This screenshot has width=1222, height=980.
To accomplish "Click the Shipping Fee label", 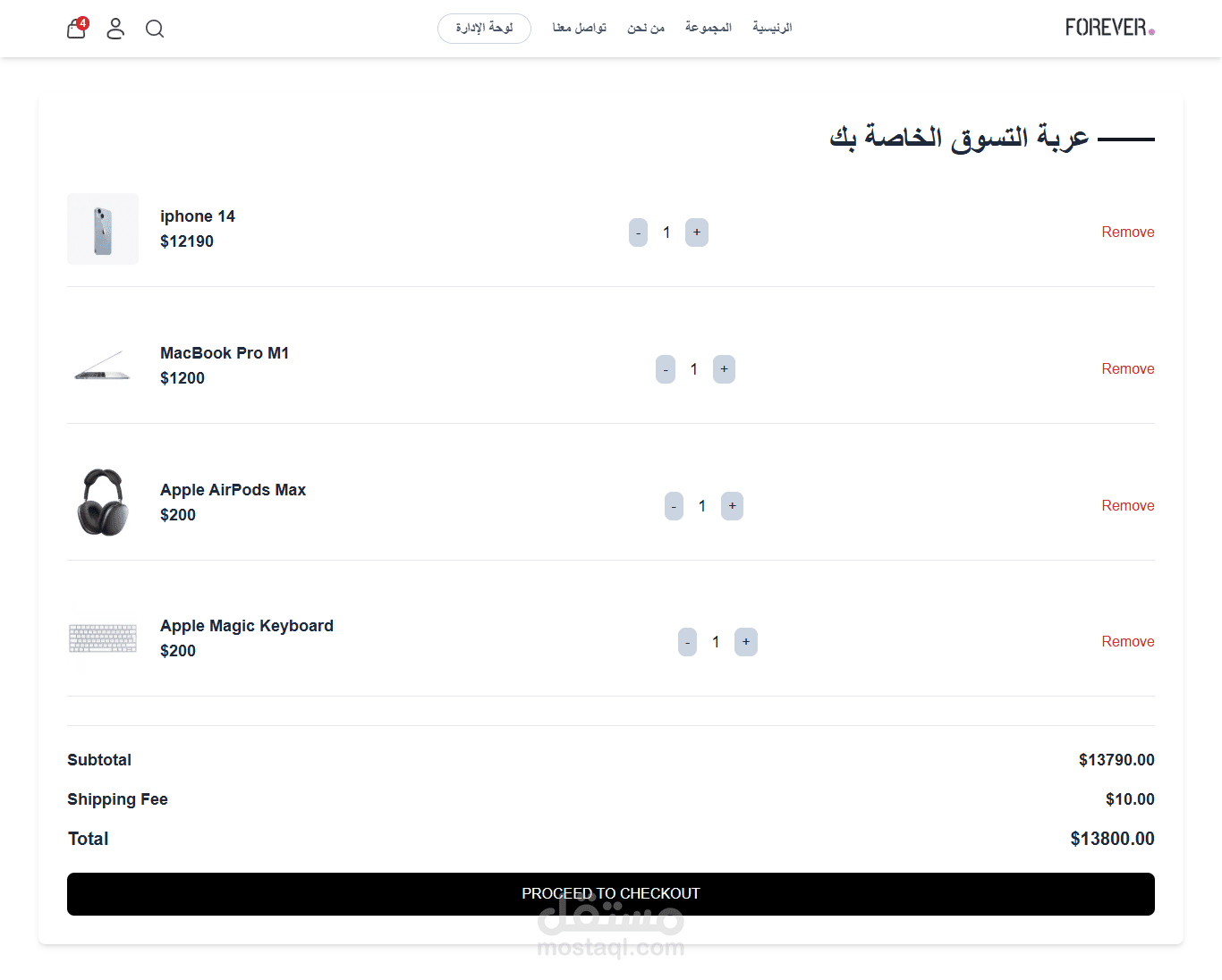I will tap(117, 799).
